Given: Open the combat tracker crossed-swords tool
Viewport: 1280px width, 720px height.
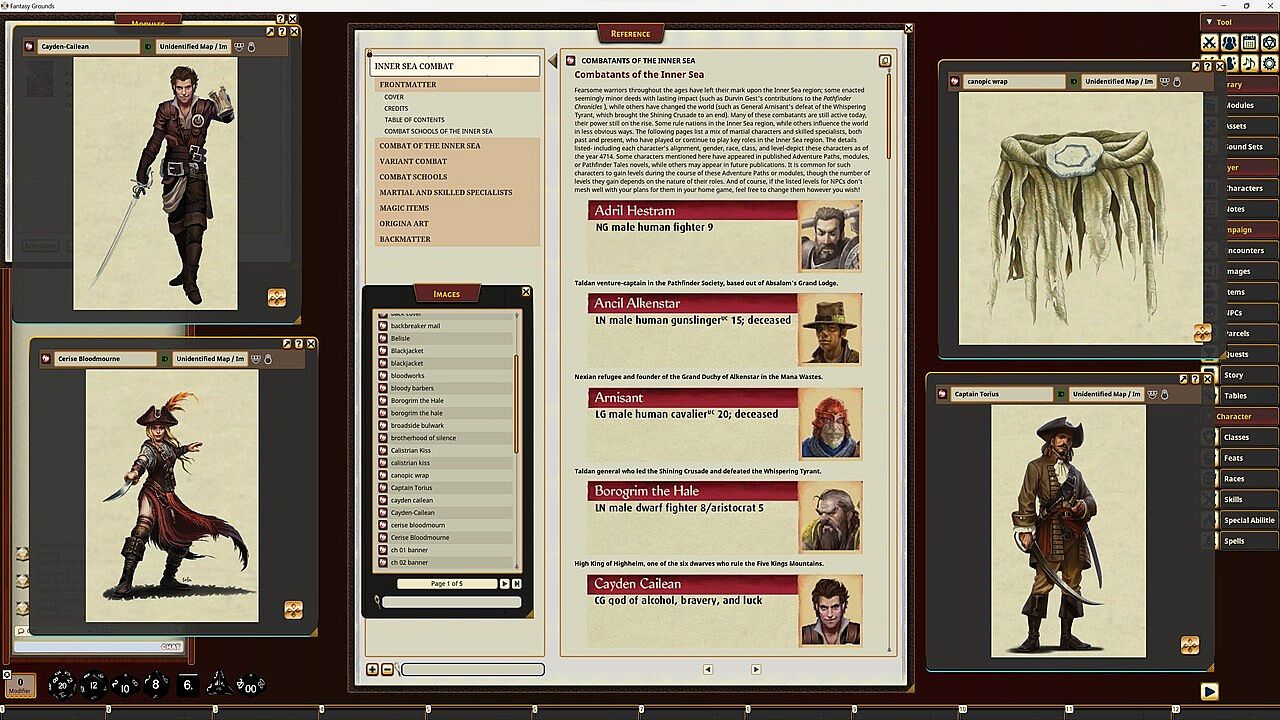Looking at the screenshot, I should point(1209,43).
